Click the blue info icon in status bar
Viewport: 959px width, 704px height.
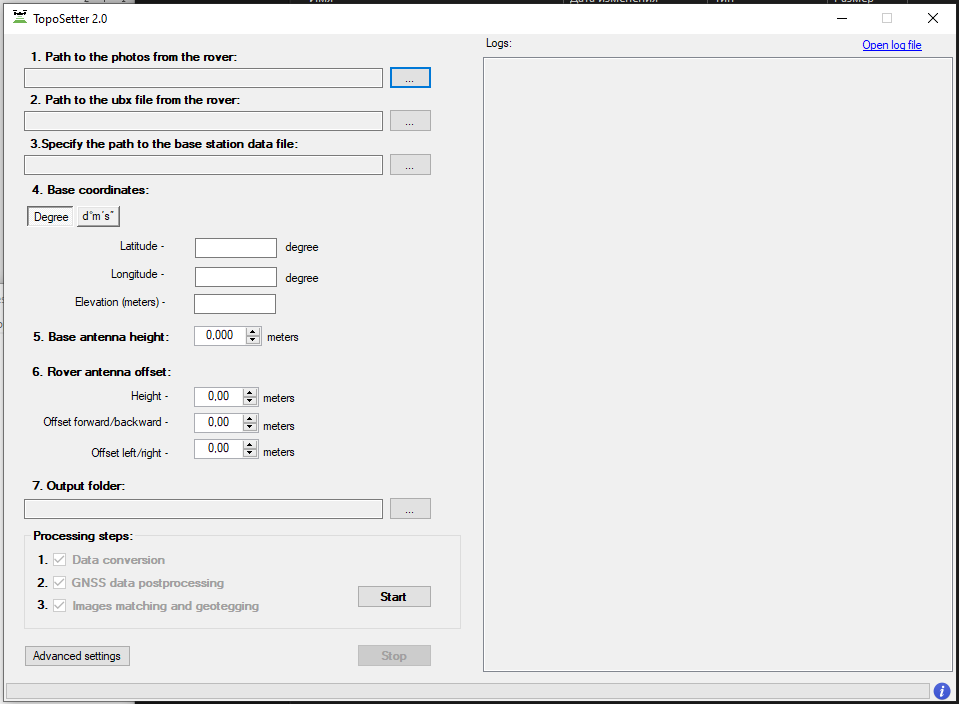point(942,691)
